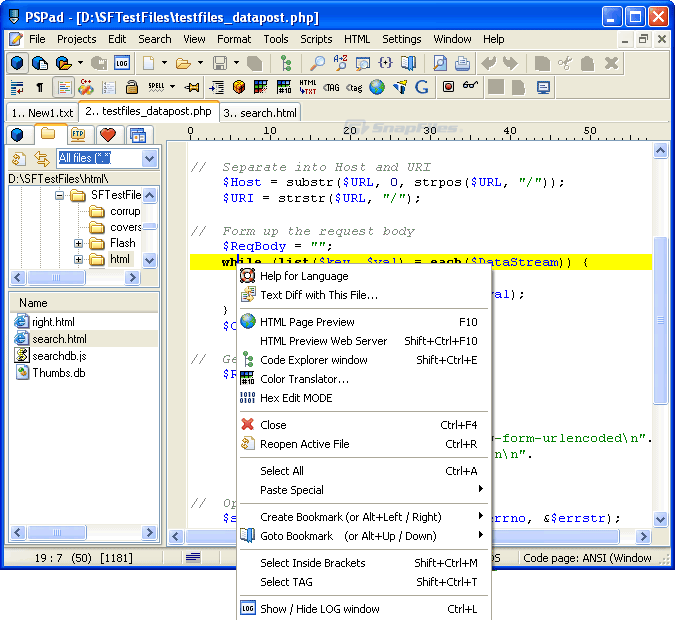Toggle special characters pilcrow icon
The height and width of the screenshot is (626, 675).
pos(40,87)
